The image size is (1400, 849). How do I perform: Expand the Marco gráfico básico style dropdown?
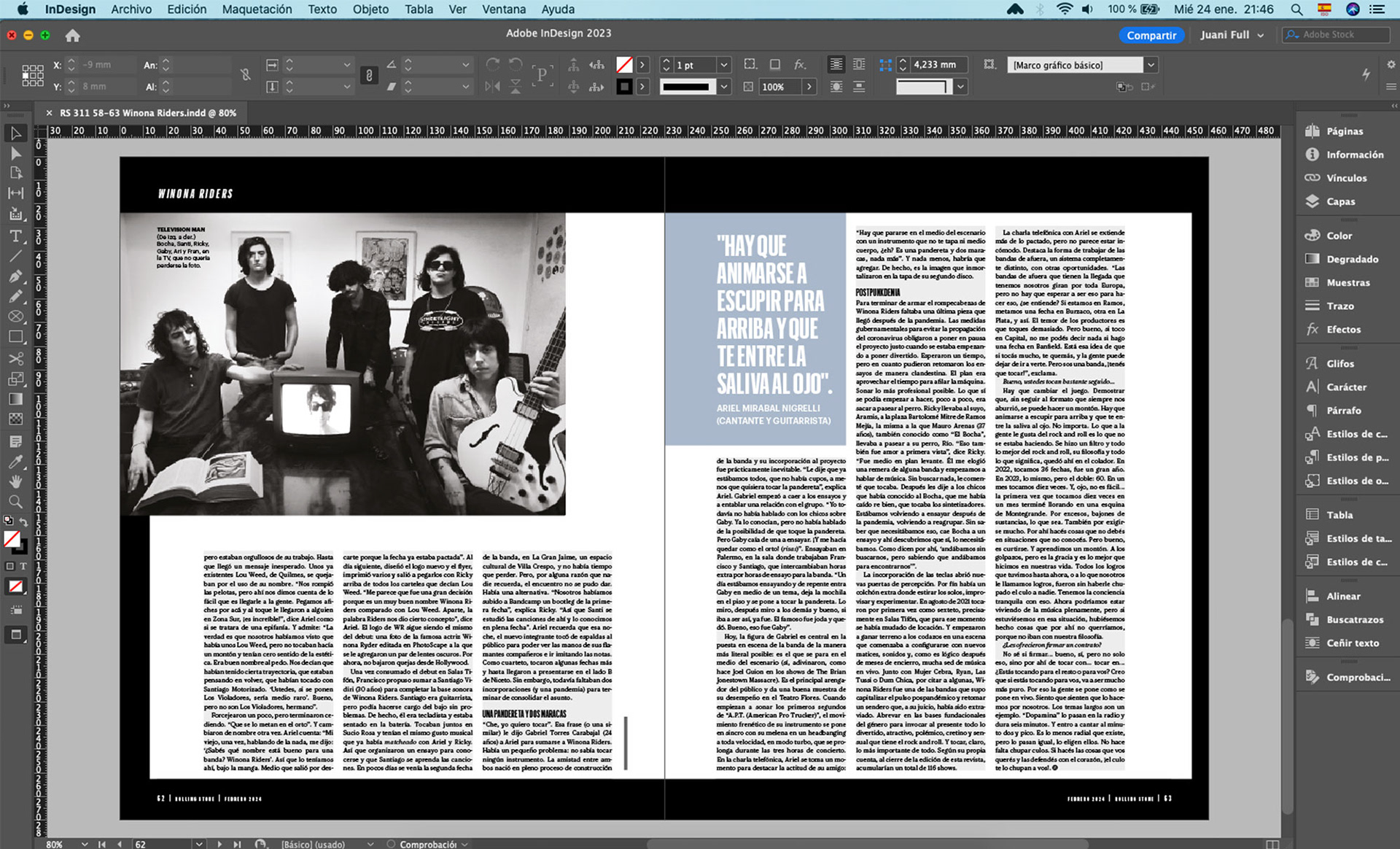tap(1150, 65)
